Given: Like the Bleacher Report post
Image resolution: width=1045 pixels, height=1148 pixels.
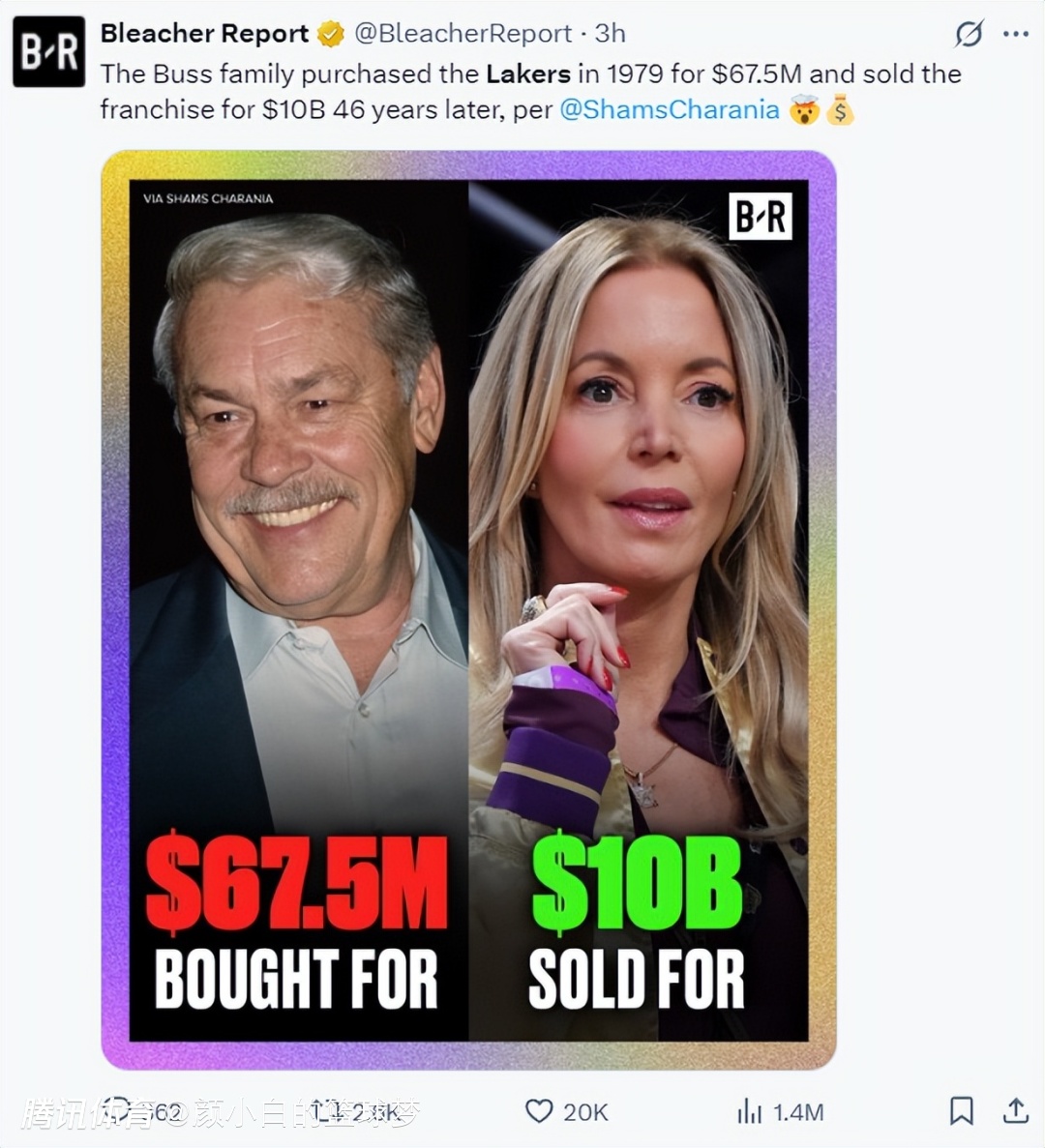Looking at the screenshot, I should [539, 1111].
